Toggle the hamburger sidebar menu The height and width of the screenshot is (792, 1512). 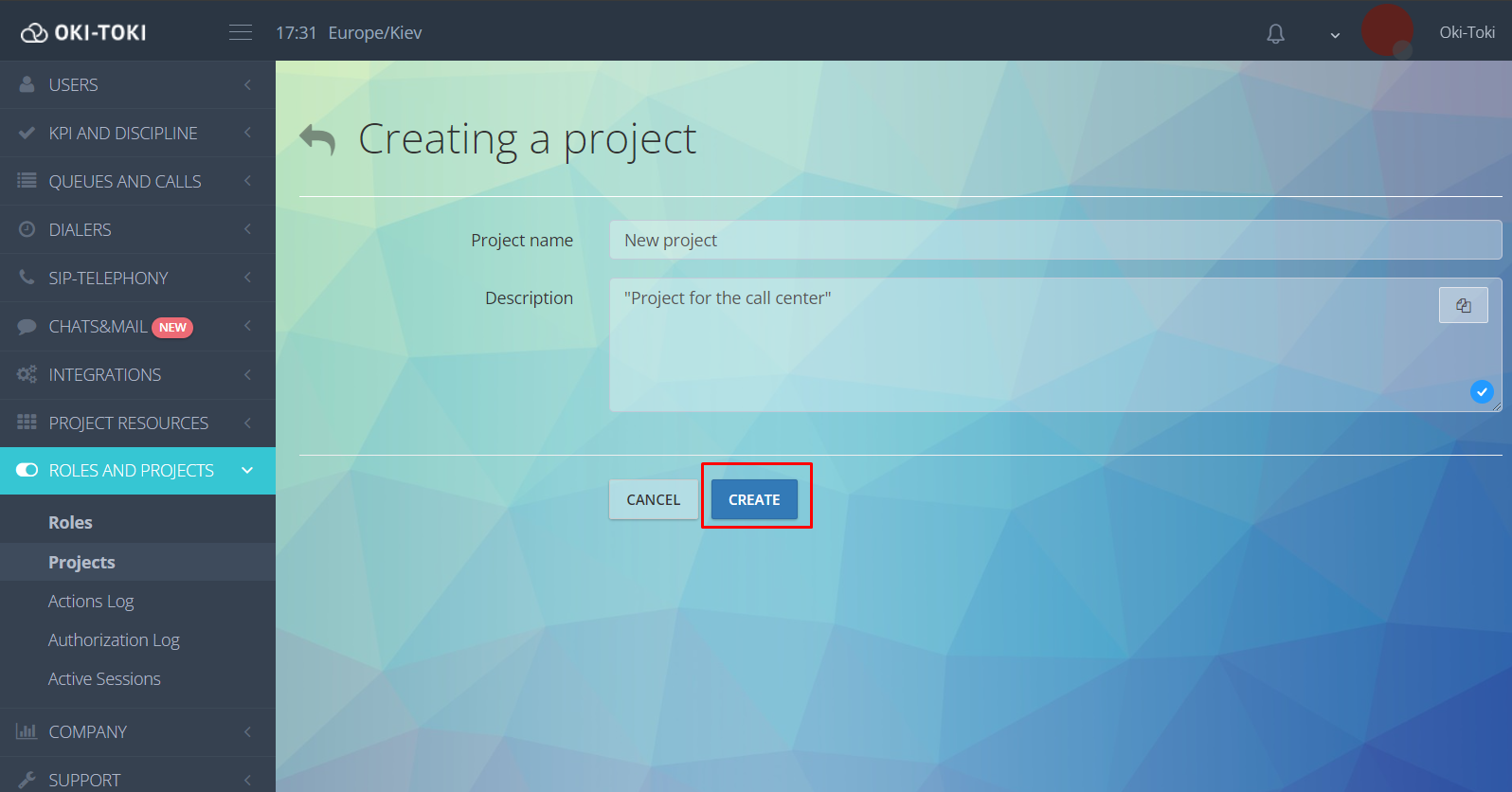tap(241, 33)
